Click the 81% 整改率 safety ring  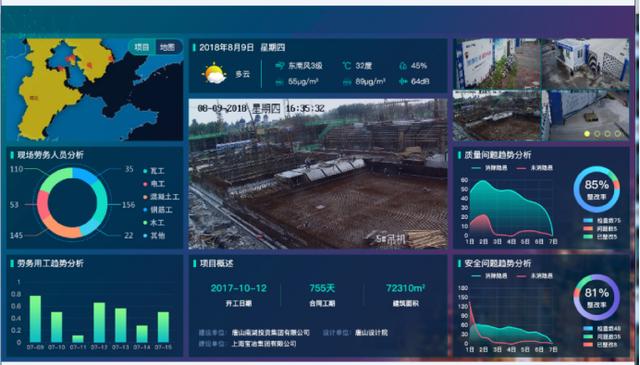coord(596,298)
